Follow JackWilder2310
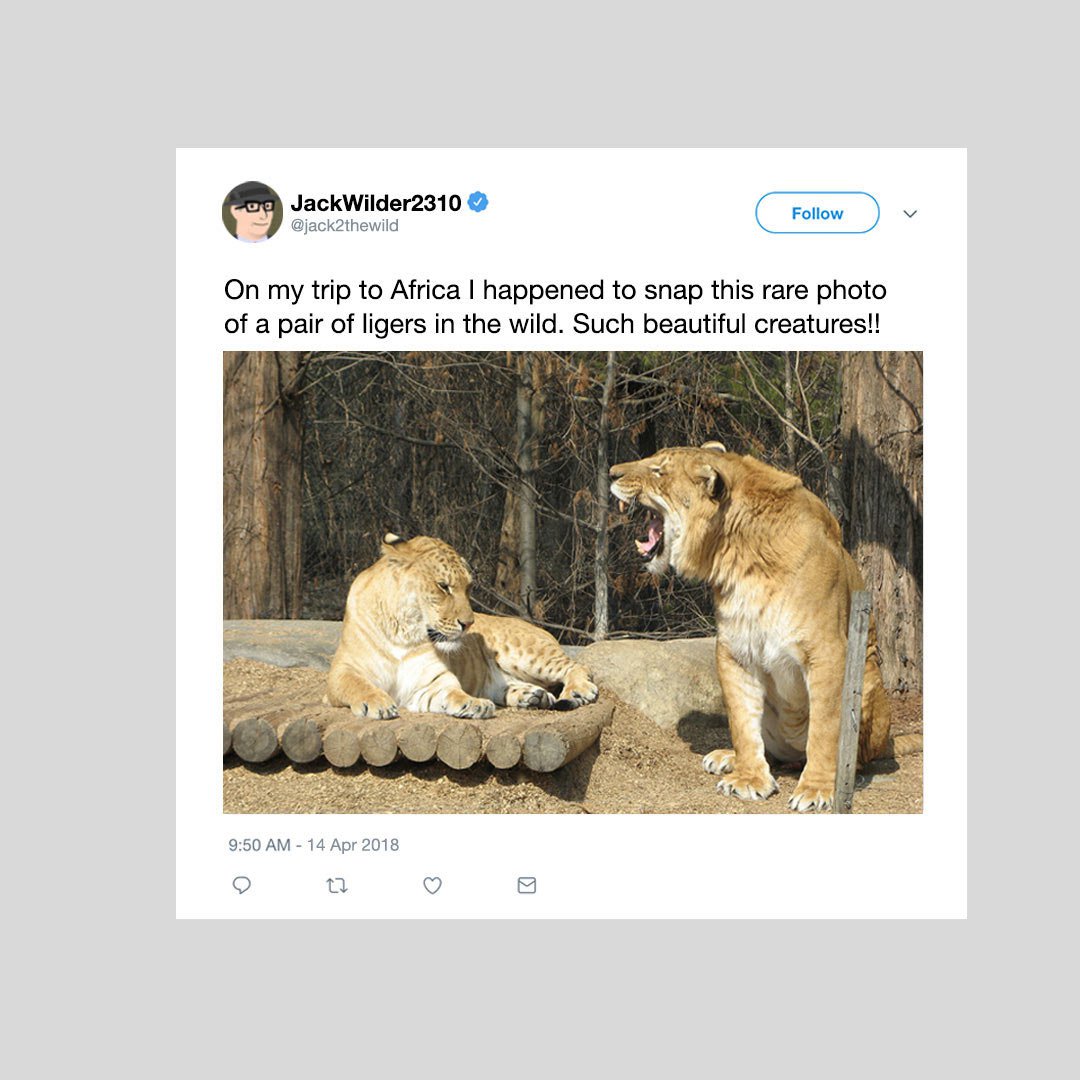The width and height of the screenshot is (1080, 1080). [817, 213]
